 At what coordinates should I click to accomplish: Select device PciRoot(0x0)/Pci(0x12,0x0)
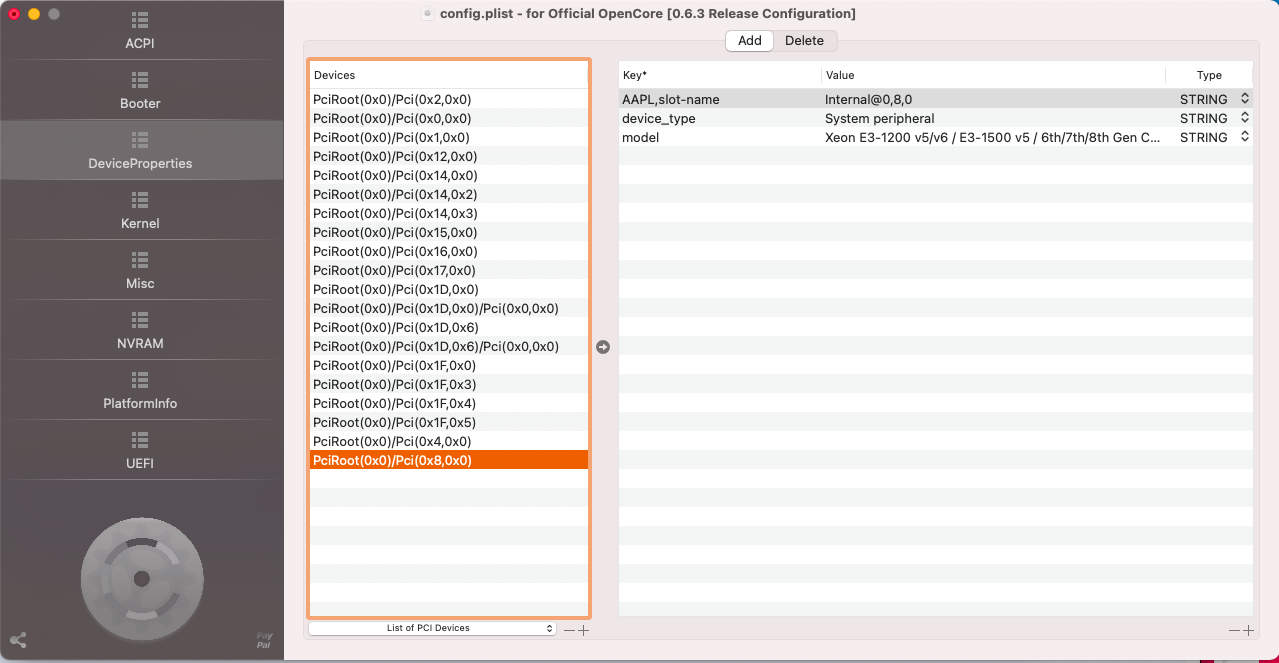click(x=449, y=156)
